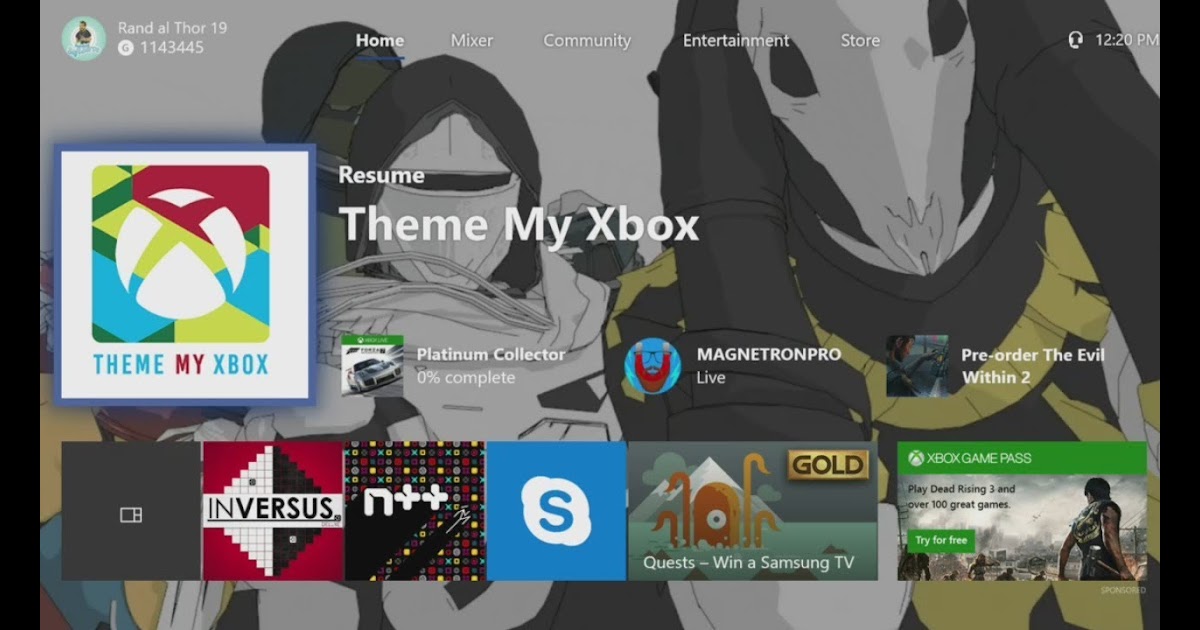Launch the N++ game tile
This screenshot has width=1200, height=630.
point(415,511)
